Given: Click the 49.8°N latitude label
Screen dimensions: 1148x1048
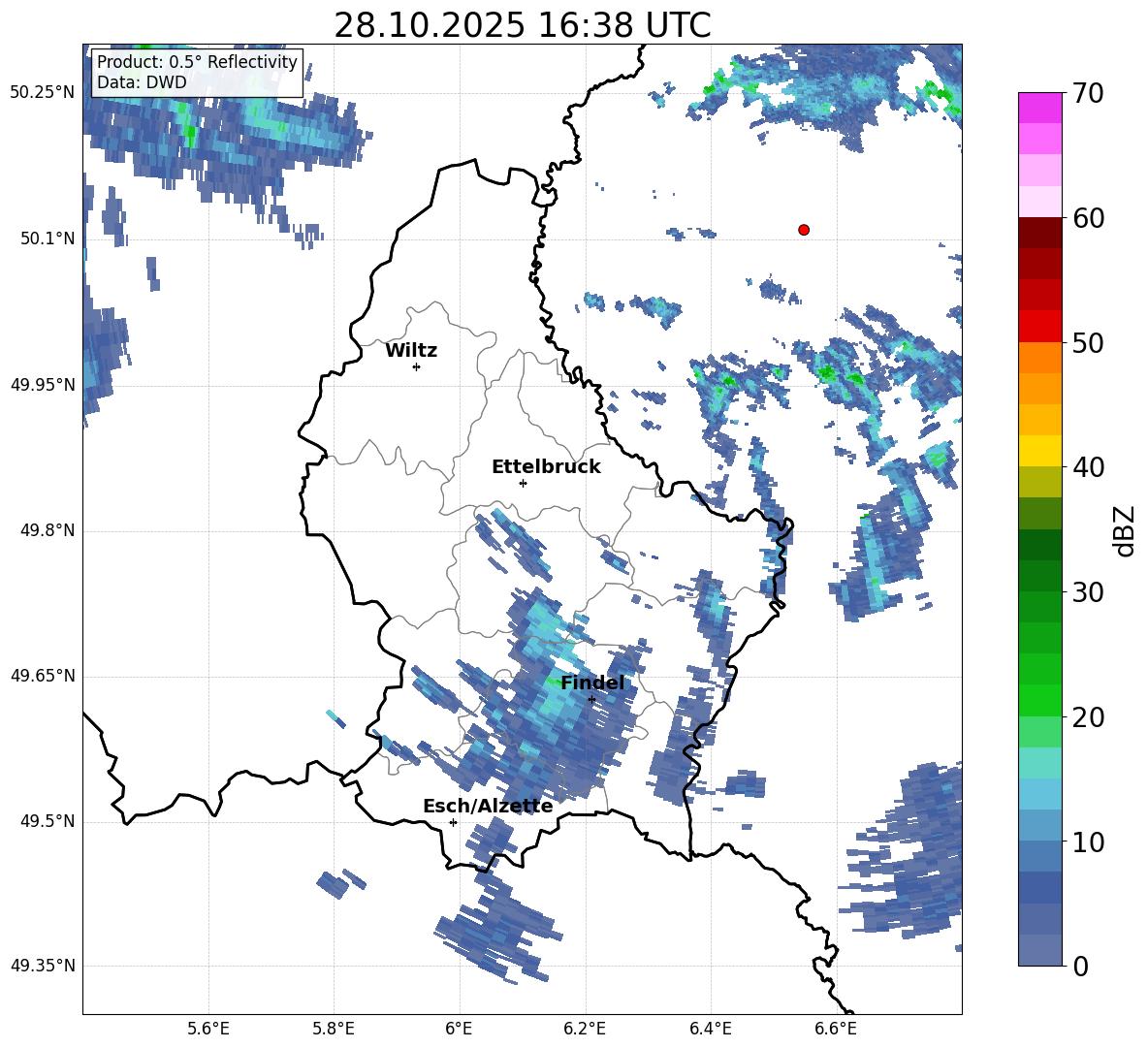Looking at the screenshot, I should [x=48, y=530].
